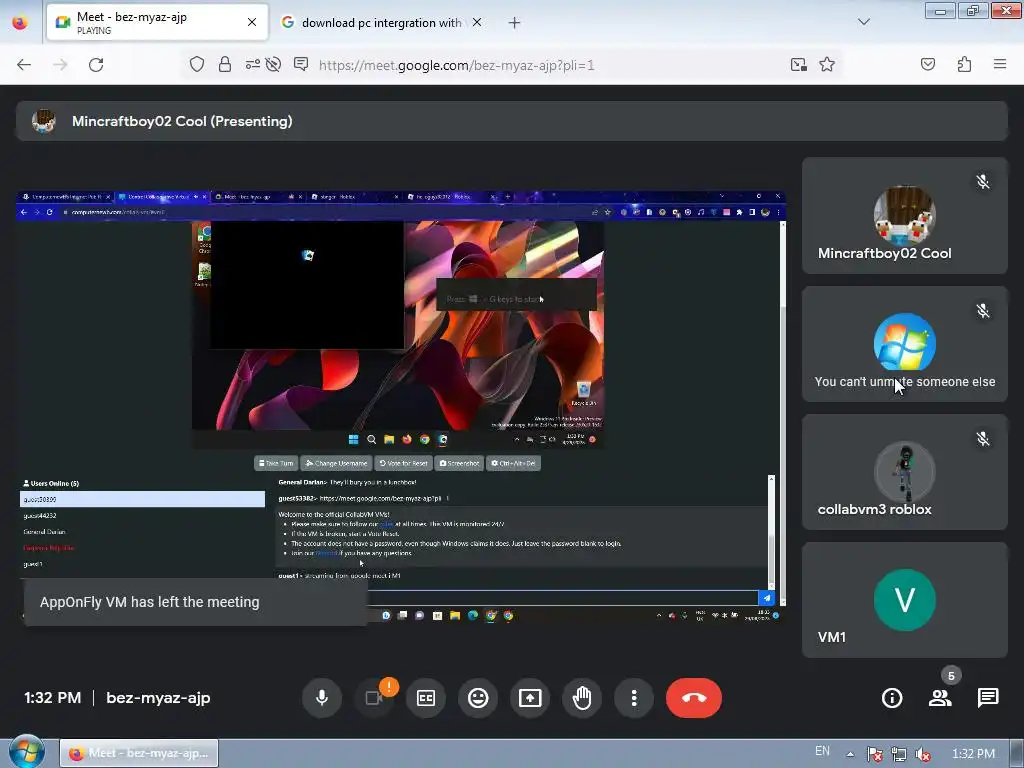The width and height of the screenshot is (1024, 768).
Task: Go forward in the browser
Action: 60,65
